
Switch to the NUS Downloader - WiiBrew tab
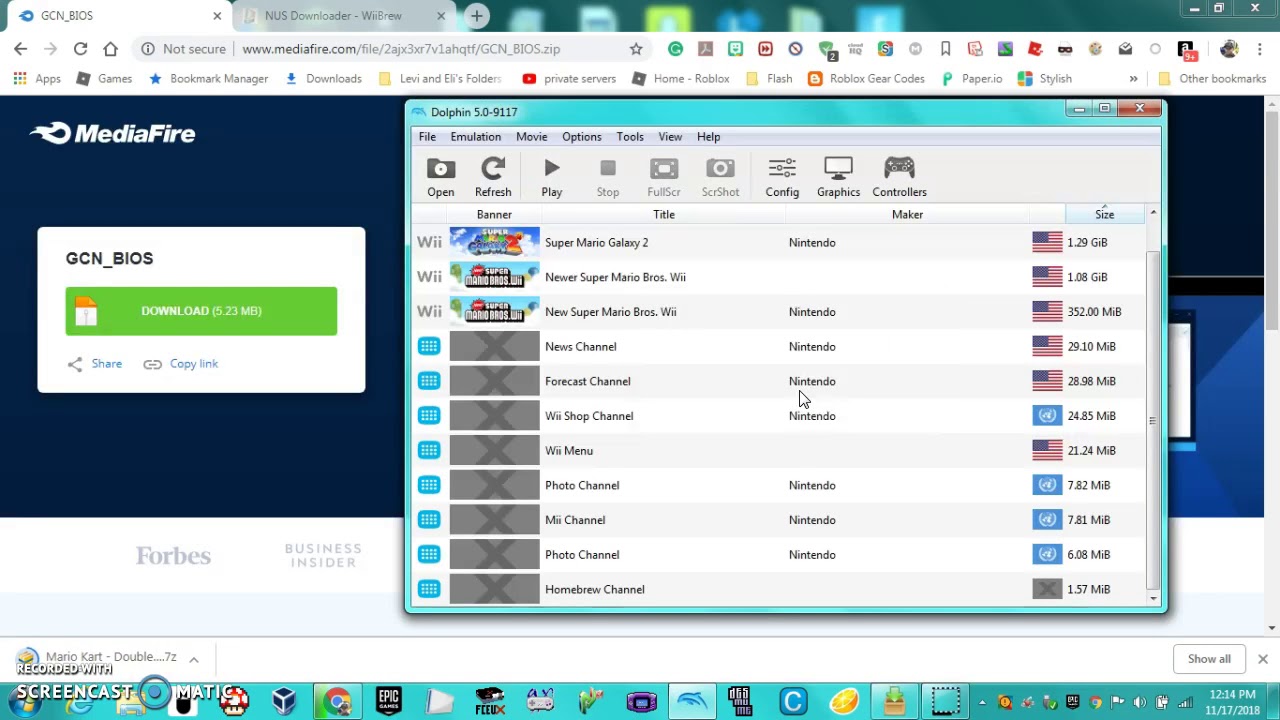click(342, 16)
